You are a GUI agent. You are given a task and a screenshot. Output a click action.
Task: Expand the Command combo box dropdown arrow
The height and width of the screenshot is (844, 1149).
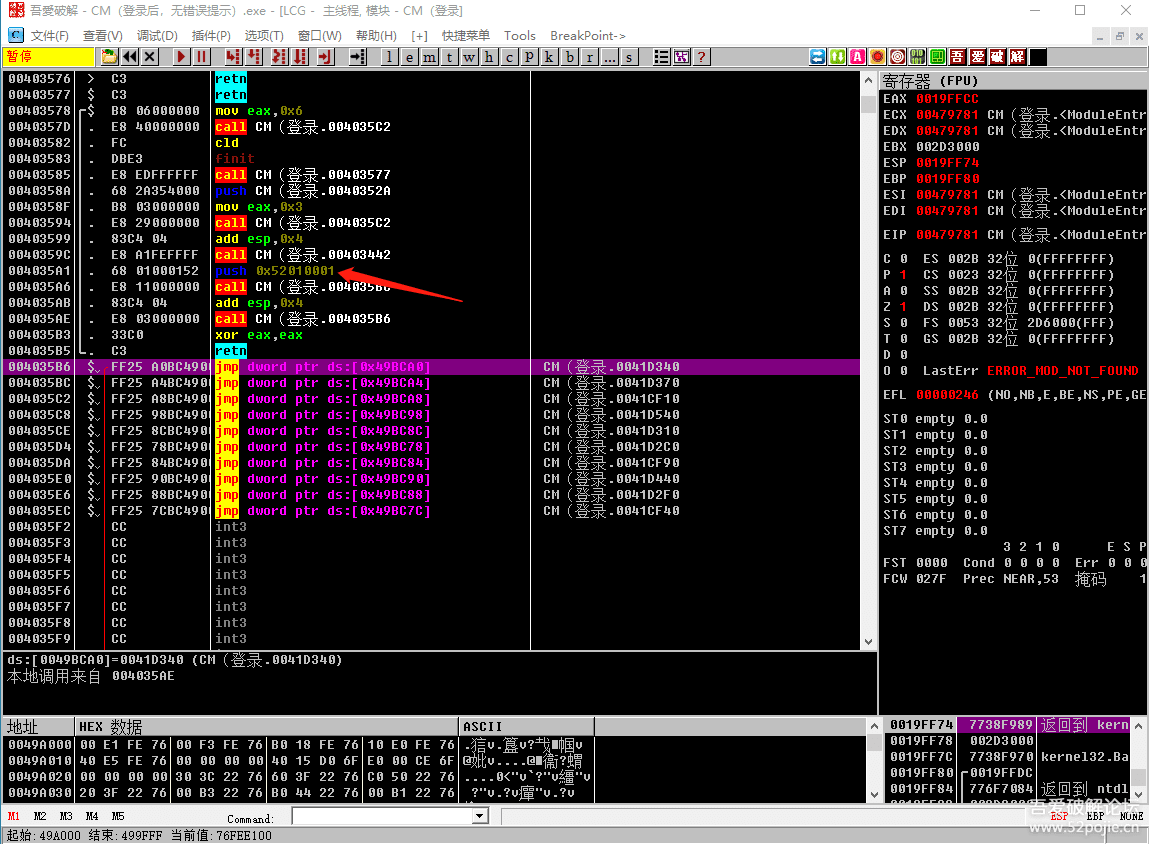pyautogui.click(x=479, y=817)
